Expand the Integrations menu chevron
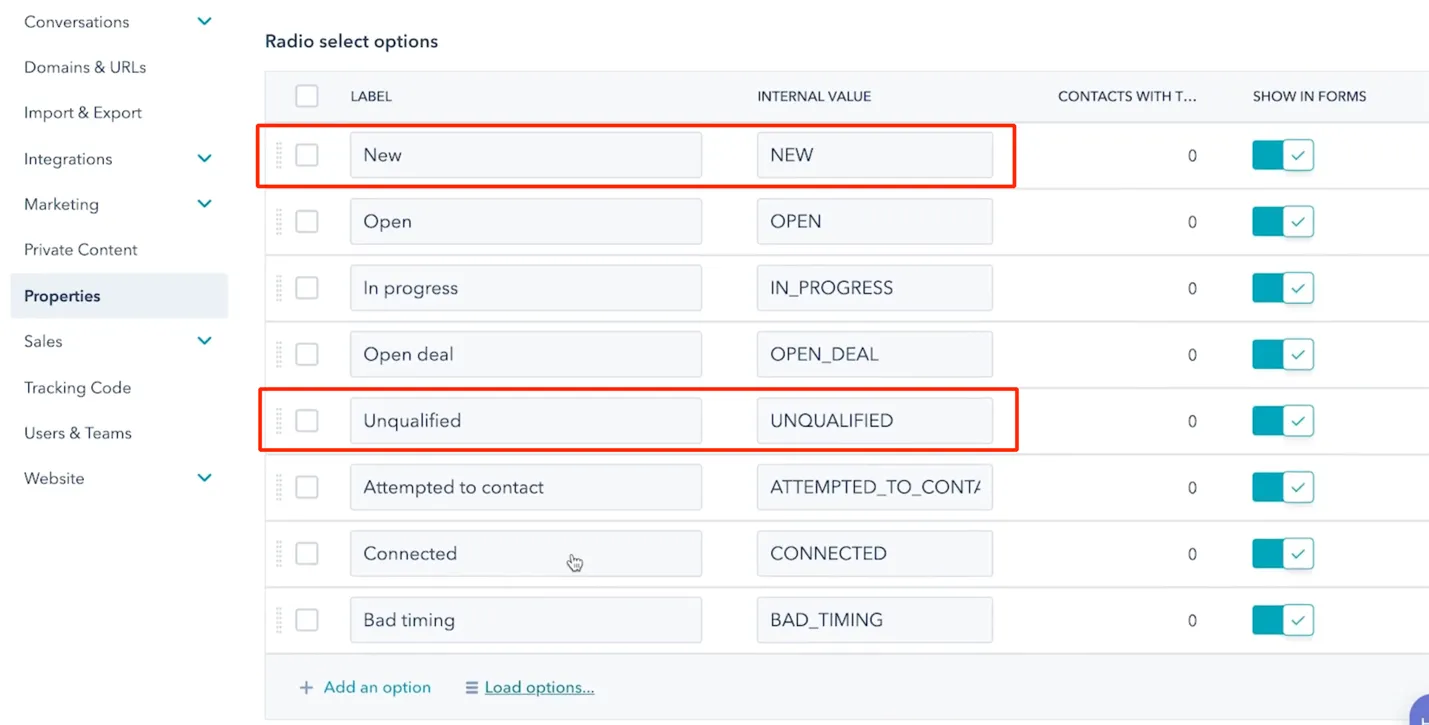Screen dimensions: 1429x725 [x=204, y=159]
